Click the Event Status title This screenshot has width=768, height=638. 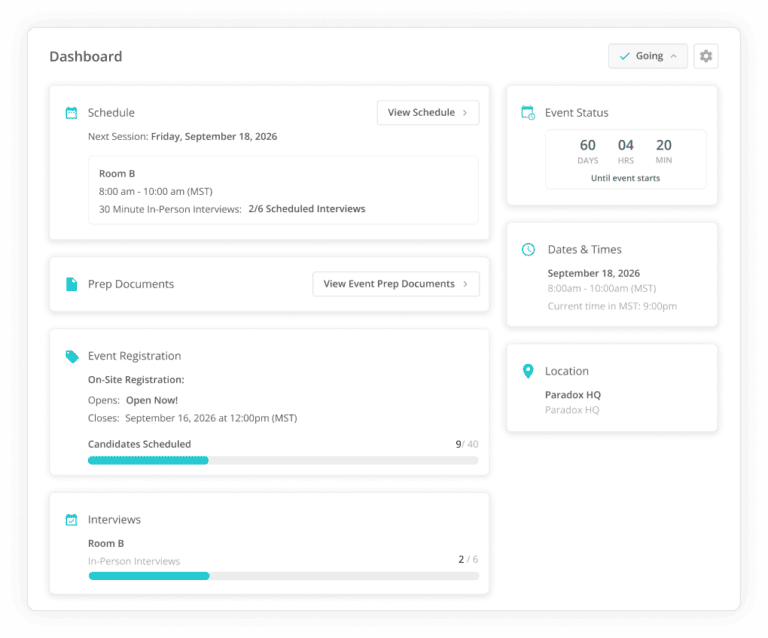[576, 113]
